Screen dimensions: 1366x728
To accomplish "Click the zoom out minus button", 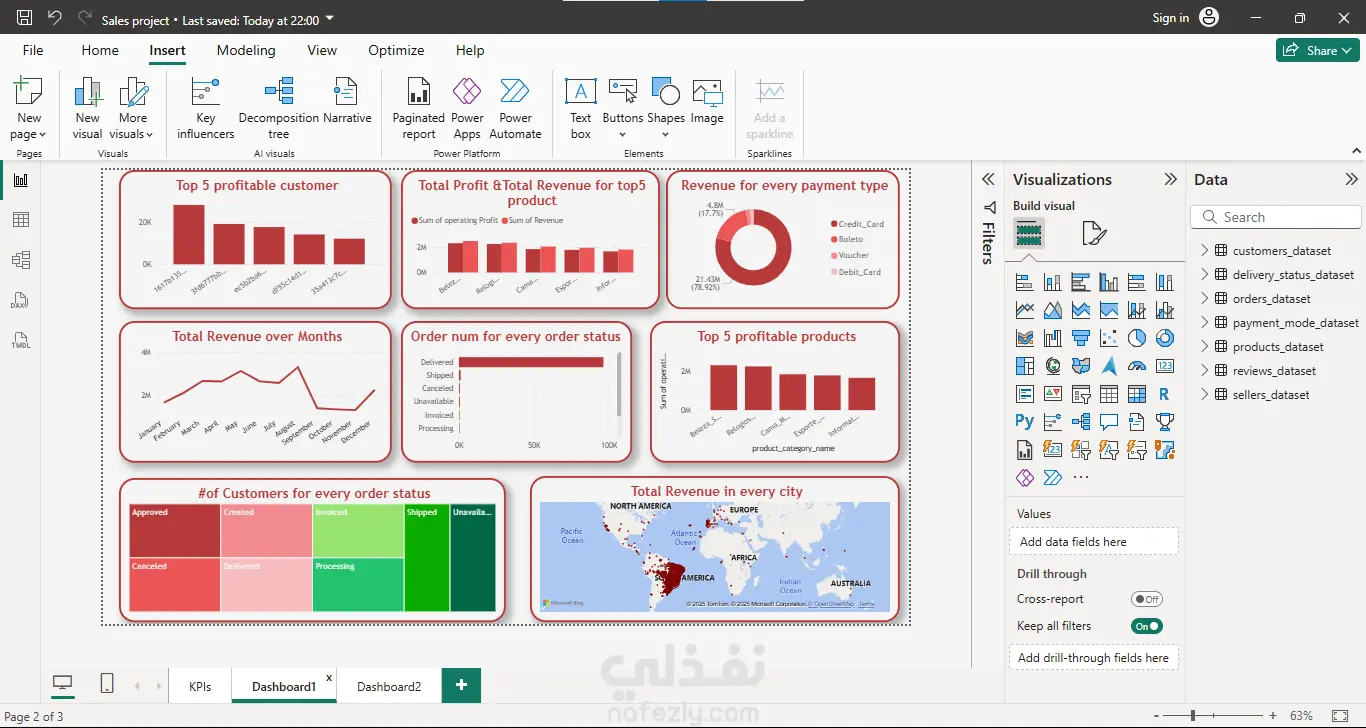I will point(1157,716).
